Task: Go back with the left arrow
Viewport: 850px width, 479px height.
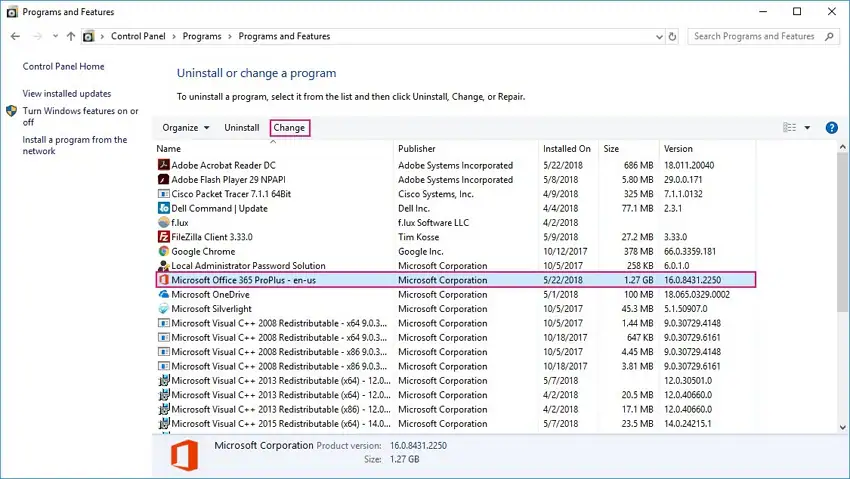Action: [x=15, y=36]
